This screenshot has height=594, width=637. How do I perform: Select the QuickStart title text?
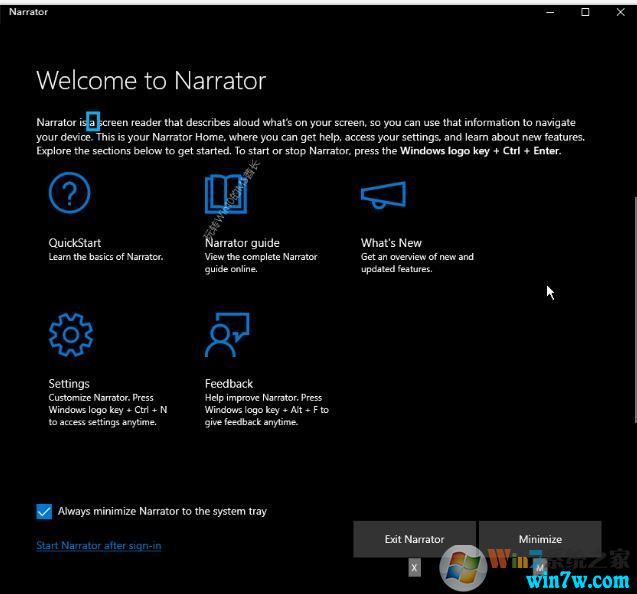(x=75, y=243)
